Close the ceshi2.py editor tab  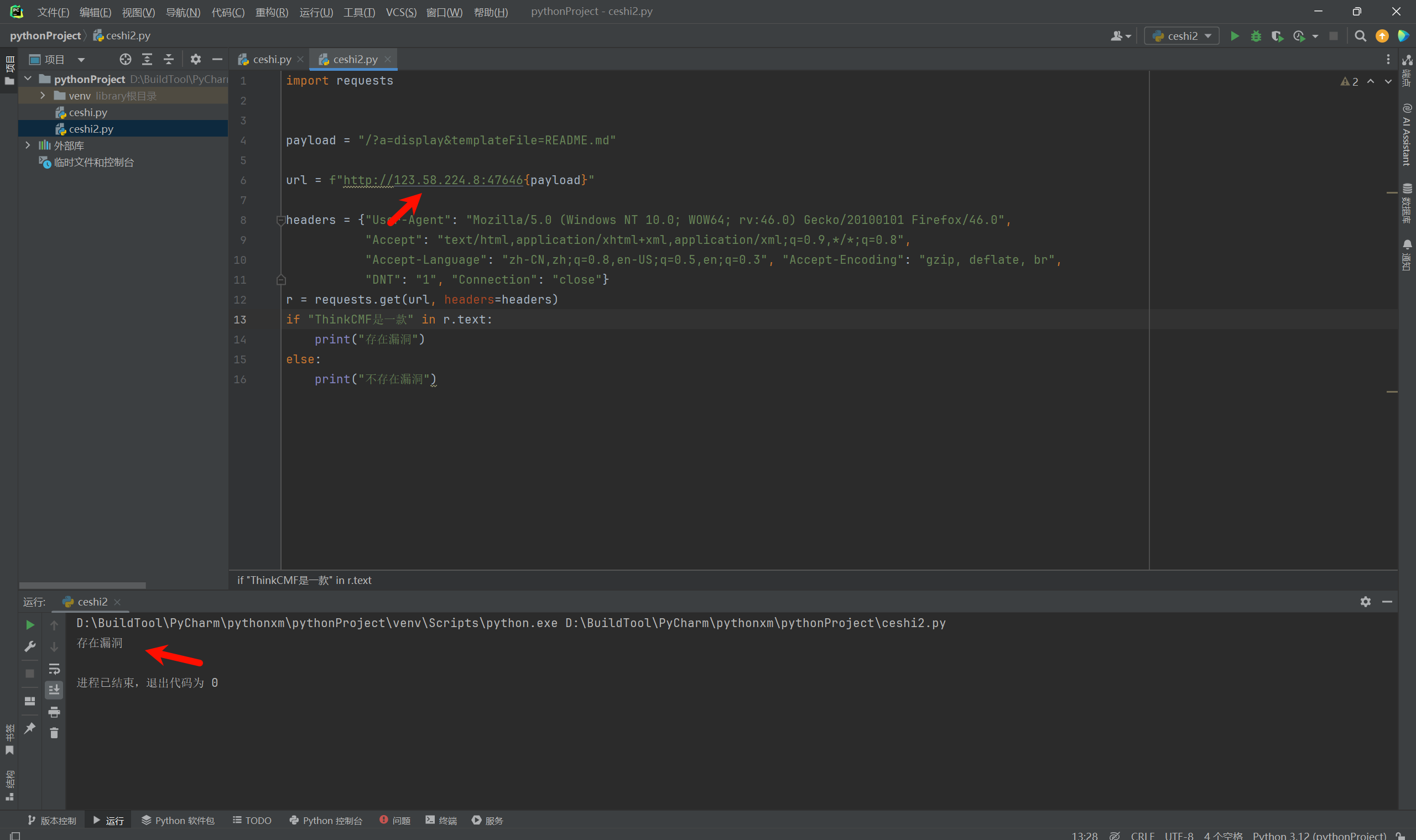pyautogui.click(x=387, y=59)
